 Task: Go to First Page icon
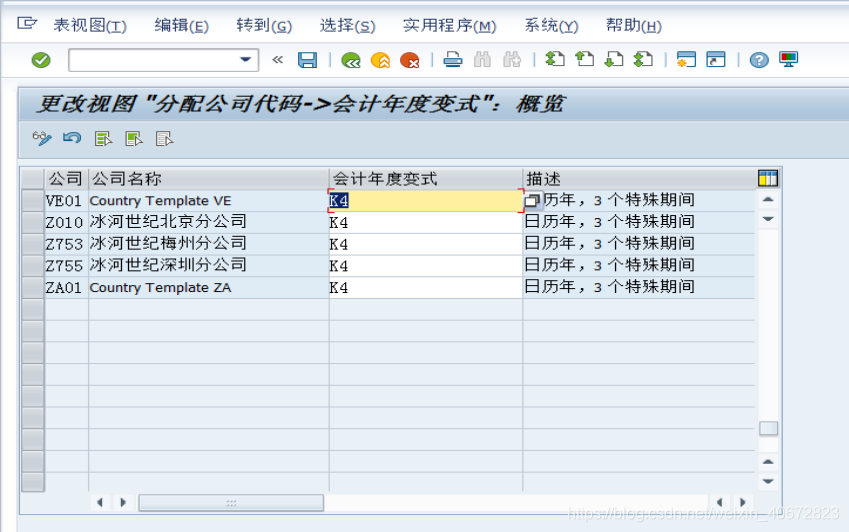(555, 59)
